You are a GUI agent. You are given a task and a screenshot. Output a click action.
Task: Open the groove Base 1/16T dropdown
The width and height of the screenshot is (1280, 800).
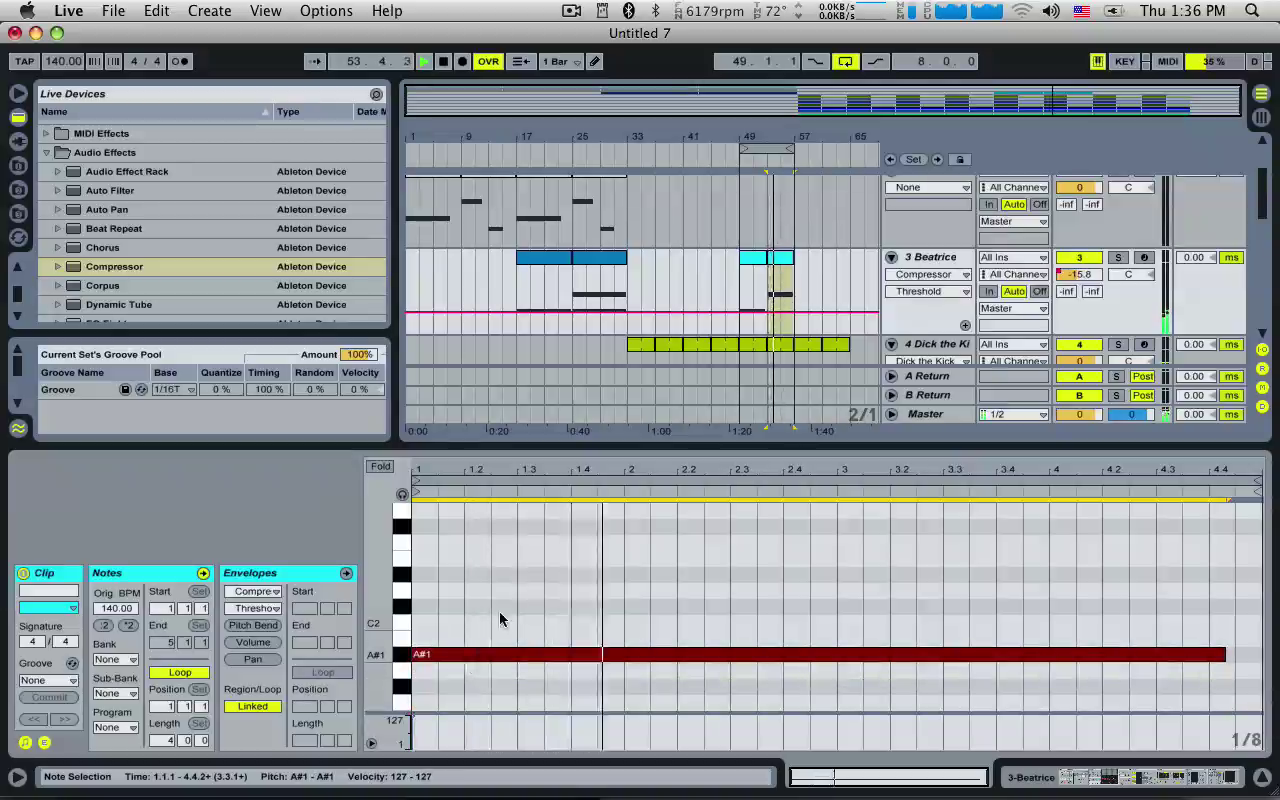[x=174, y=389]
